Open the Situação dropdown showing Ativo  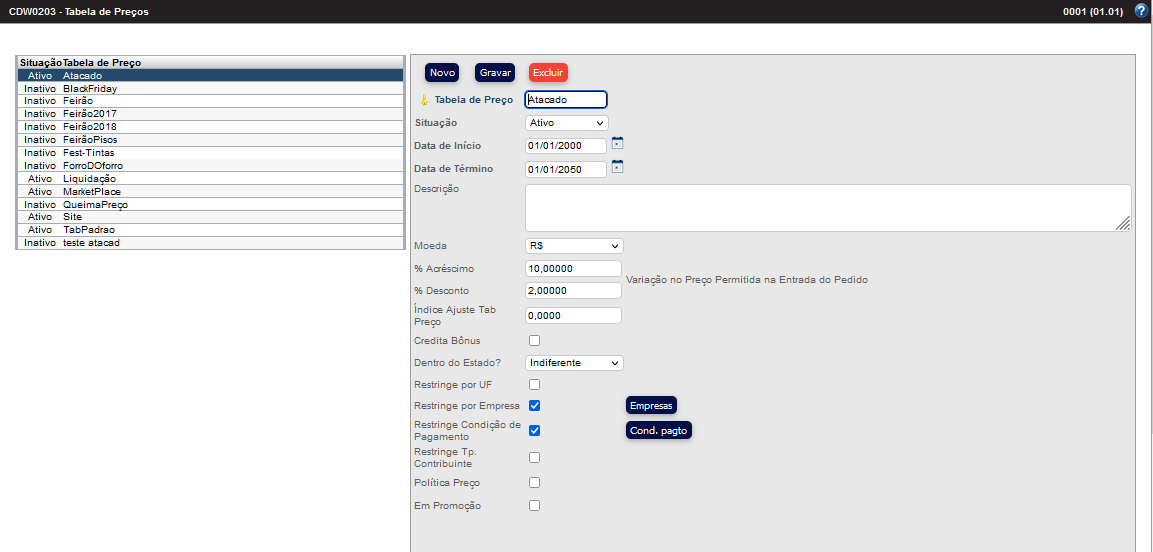566,123
